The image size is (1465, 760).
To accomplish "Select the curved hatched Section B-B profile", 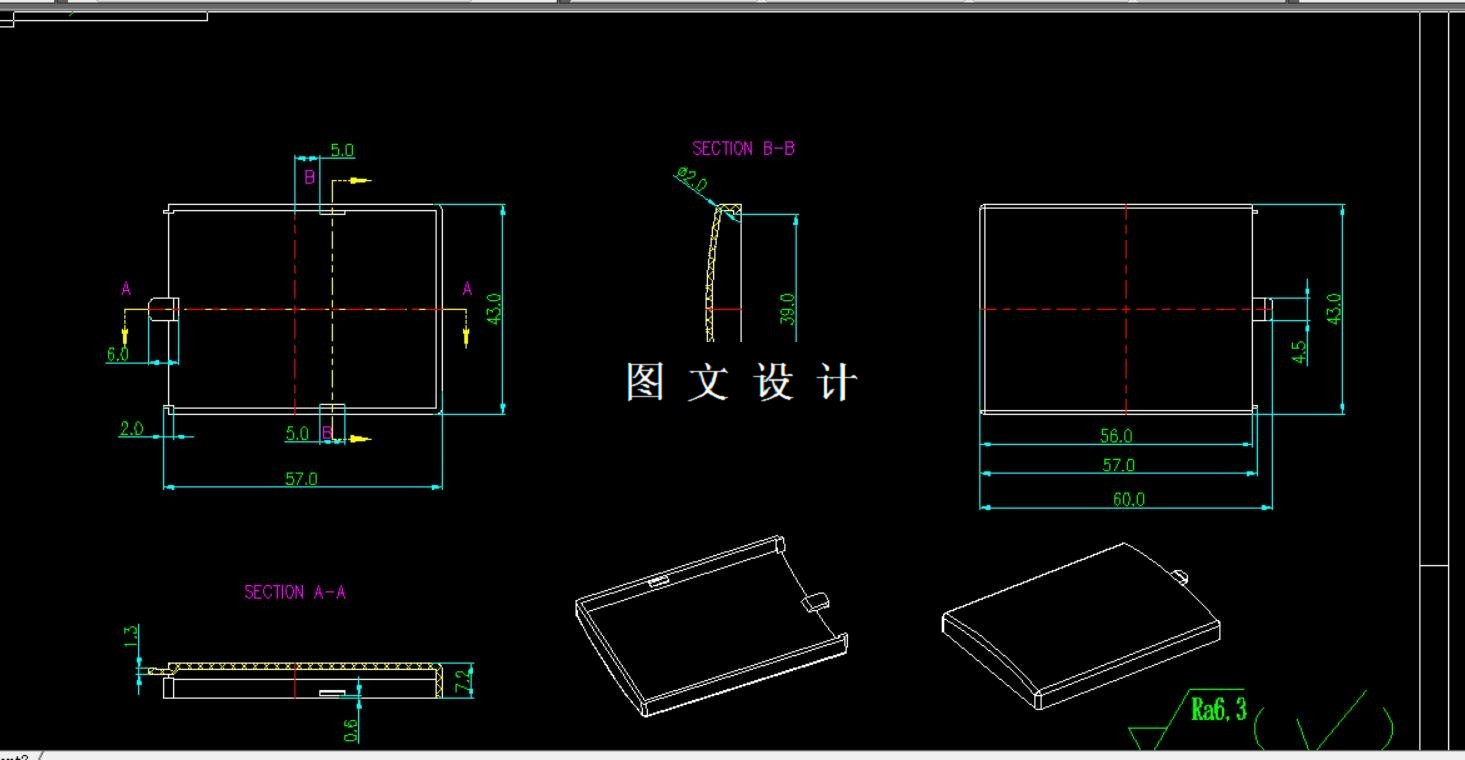I will tap(724, 272).
